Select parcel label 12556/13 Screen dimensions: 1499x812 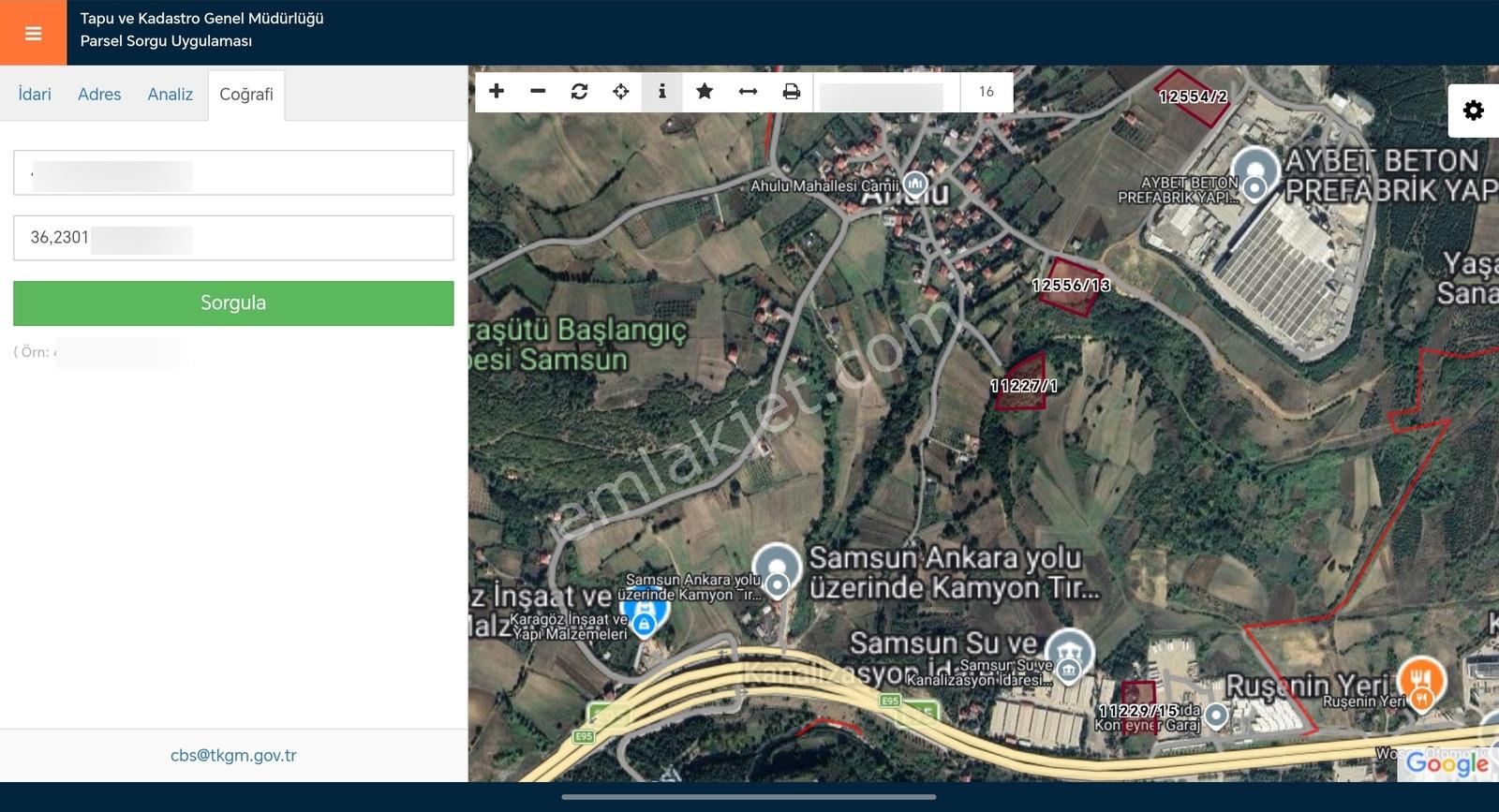1071,286
